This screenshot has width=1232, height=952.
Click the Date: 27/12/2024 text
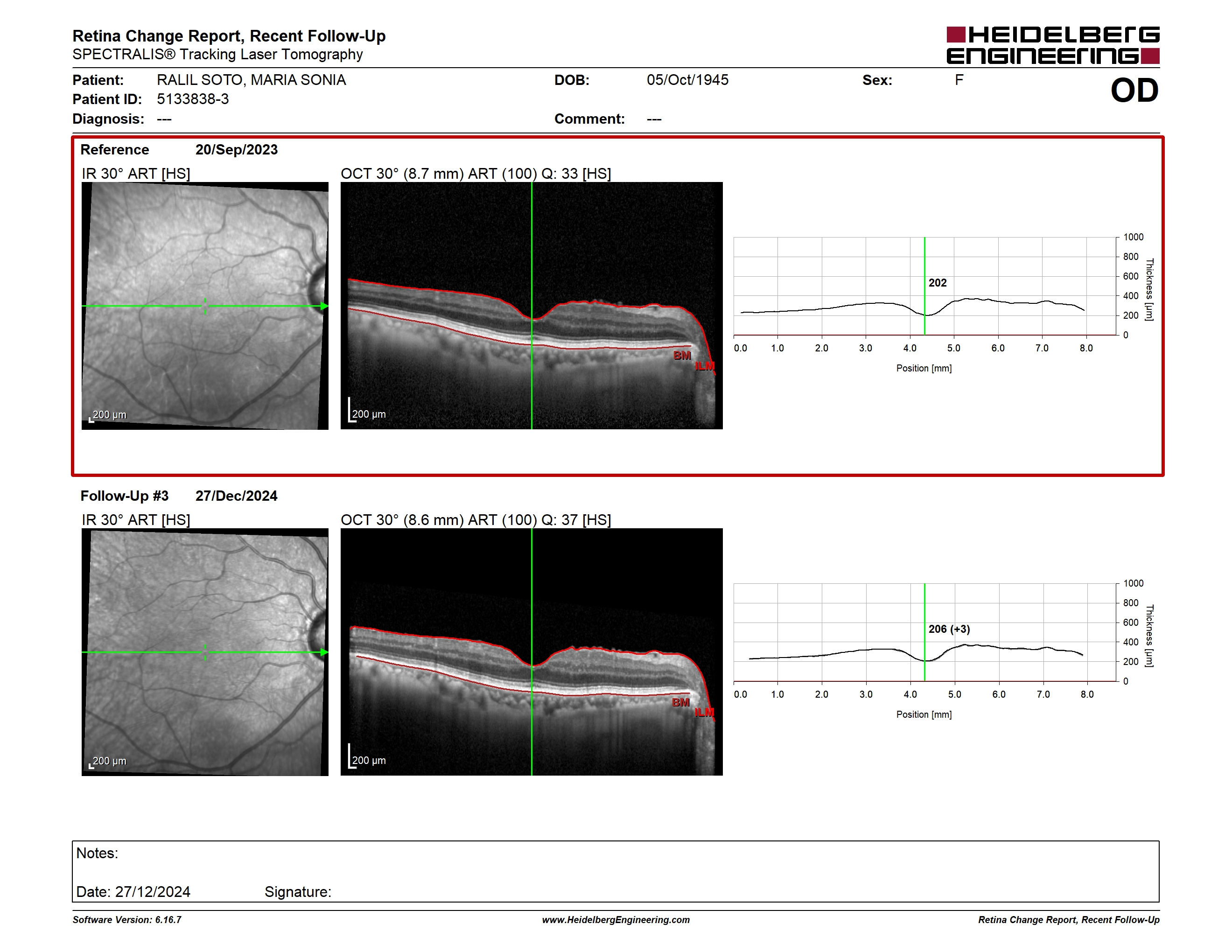133,892
